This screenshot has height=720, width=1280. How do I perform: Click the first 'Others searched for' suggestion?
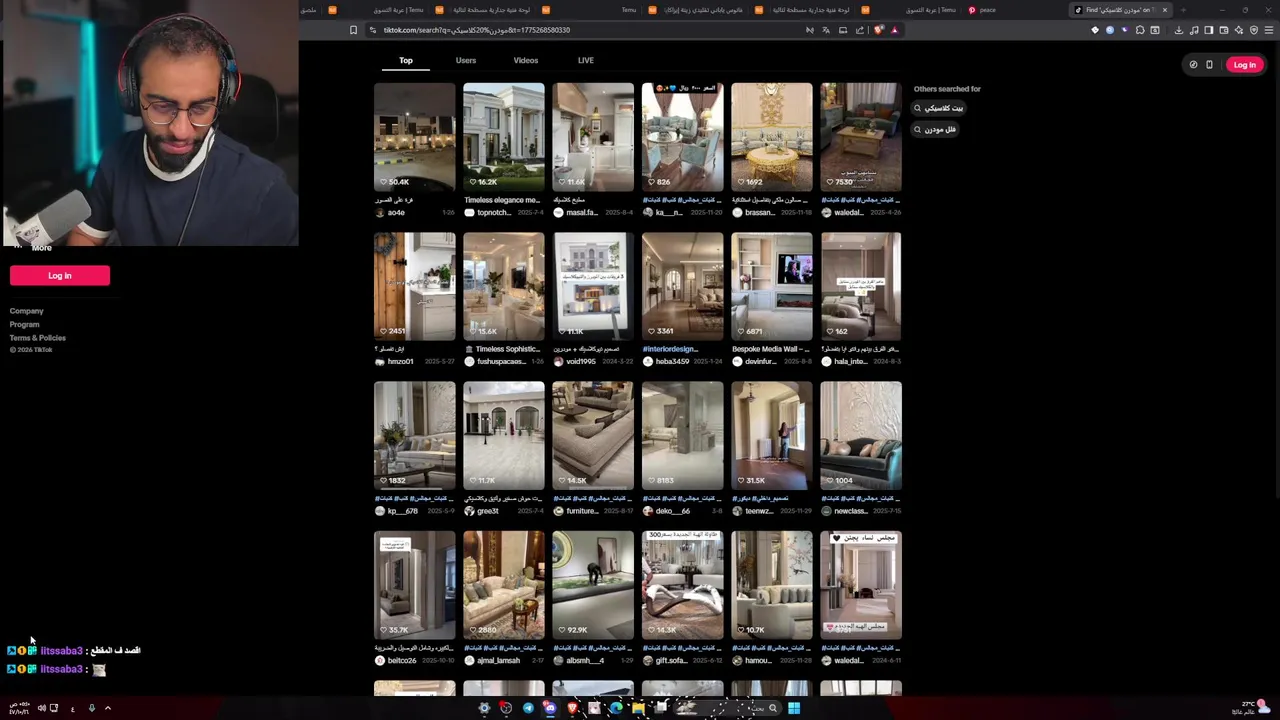938,108
